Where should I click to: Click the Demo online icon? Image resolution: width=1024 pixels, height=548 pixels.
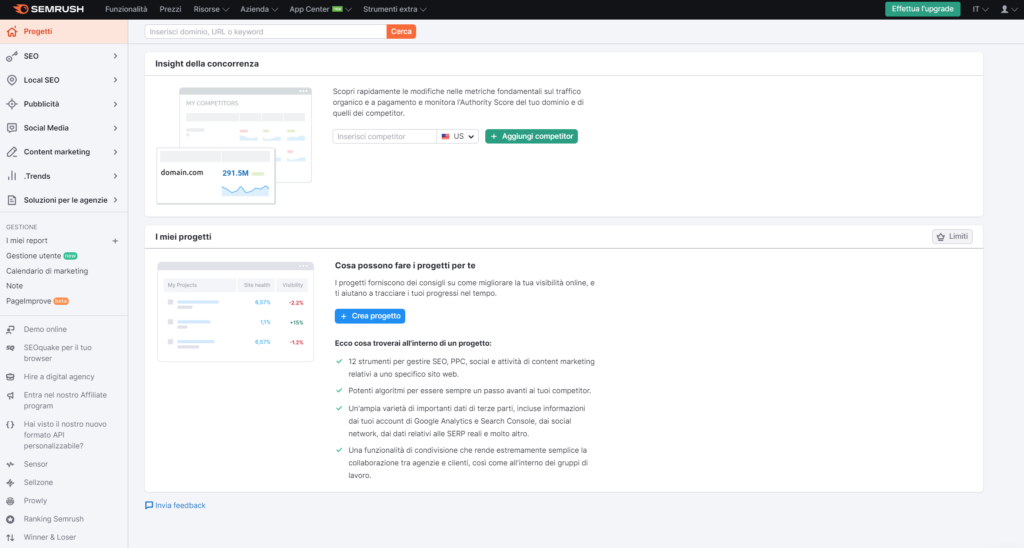click(x=10, y=329)
